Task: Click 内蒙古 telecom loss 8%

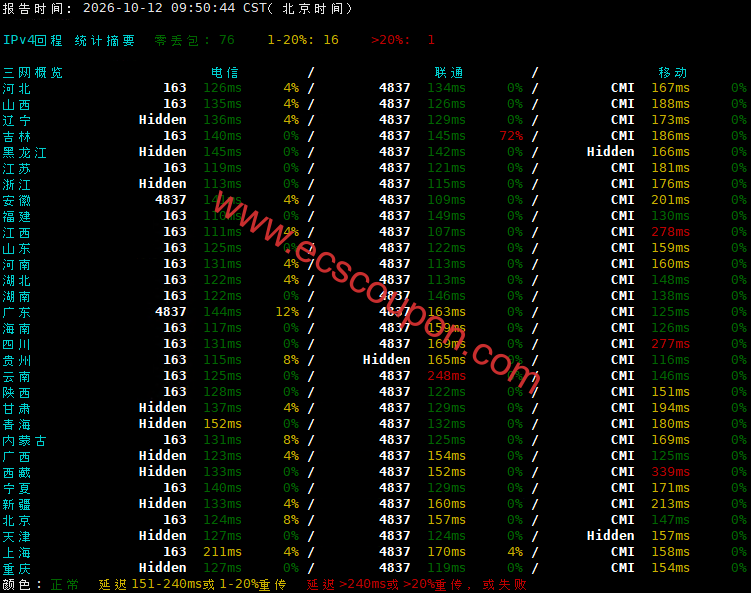Action: click(x=291, y=440)
